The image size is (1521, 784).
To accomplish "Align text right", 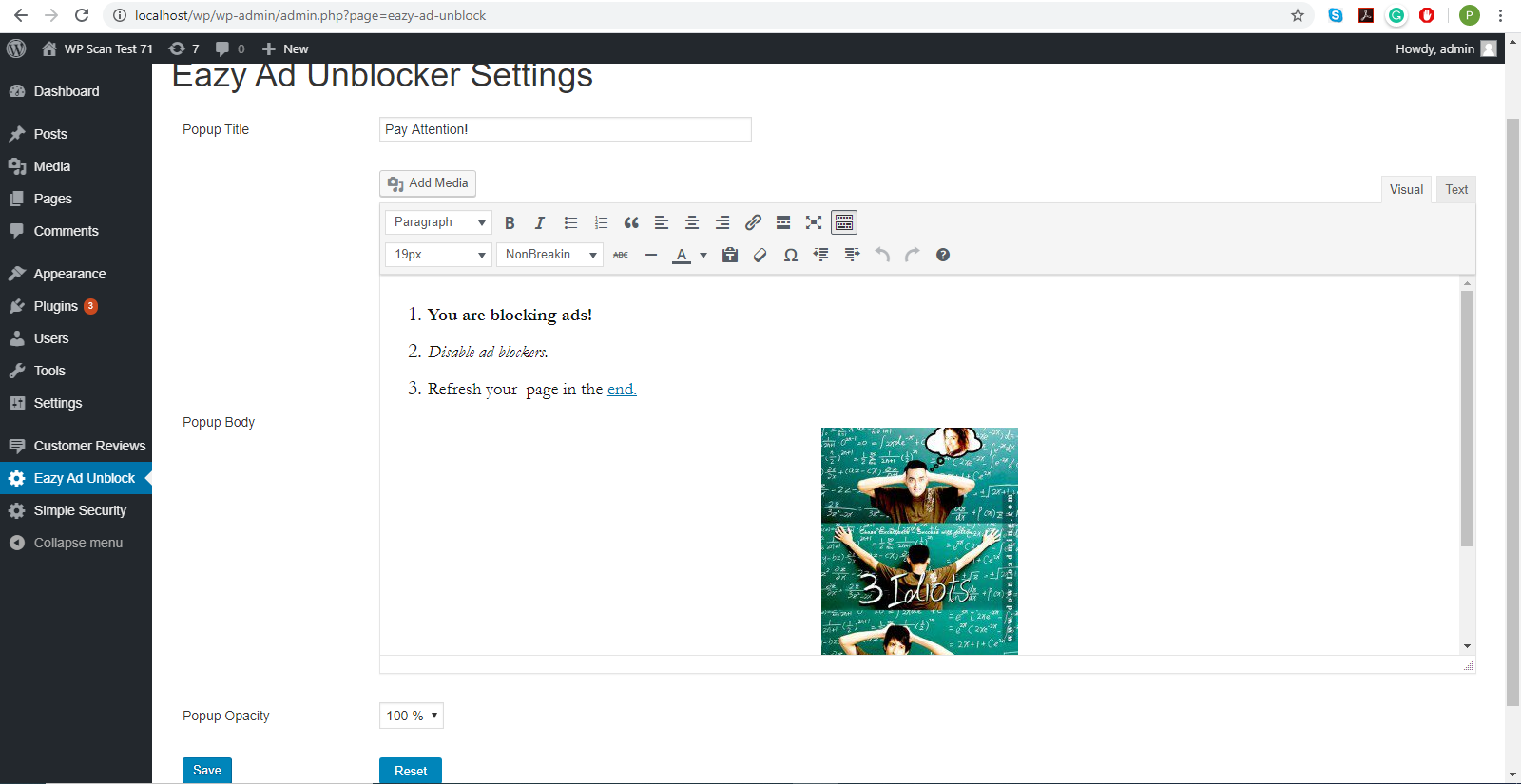I will [x=722, y=222].
